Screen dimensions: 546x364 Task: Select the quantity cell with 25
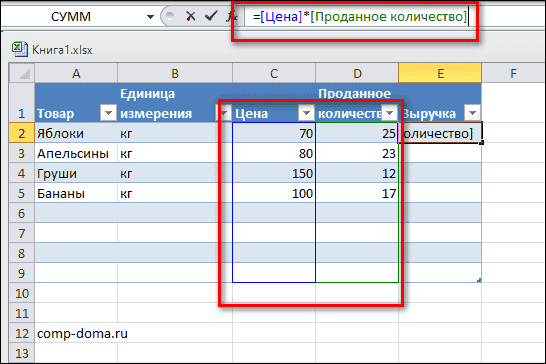coord(357,133)
